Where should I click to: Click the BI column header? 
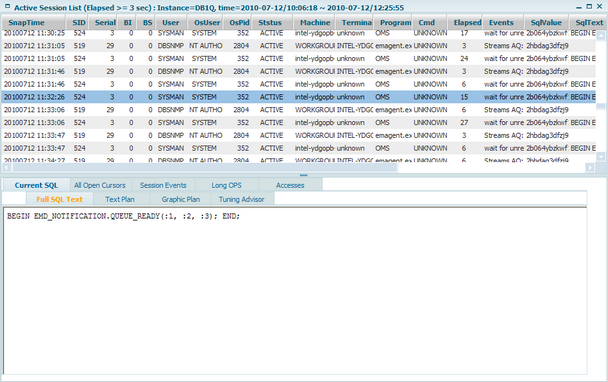click(x=128, y=22)
